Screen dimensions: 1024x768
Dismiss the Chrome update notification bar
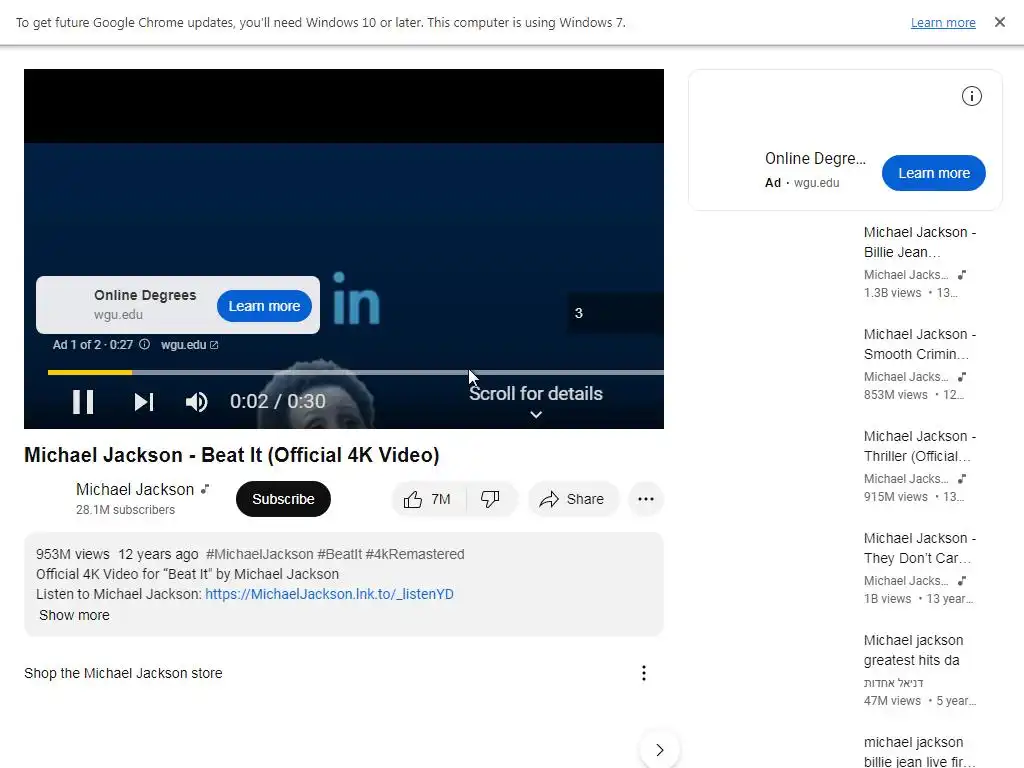tap(1000, 22)
